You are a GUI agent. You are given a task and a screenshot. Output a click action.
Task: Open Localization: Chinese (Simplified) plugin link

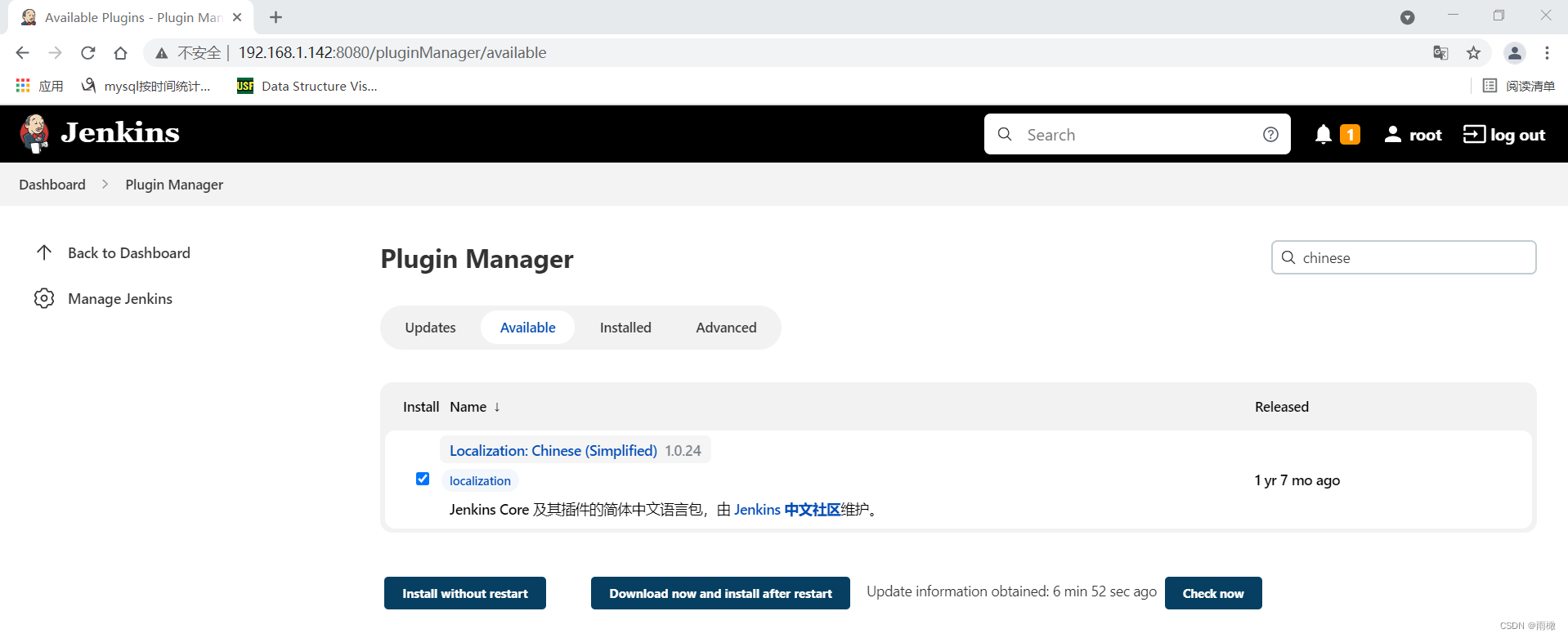553,450
